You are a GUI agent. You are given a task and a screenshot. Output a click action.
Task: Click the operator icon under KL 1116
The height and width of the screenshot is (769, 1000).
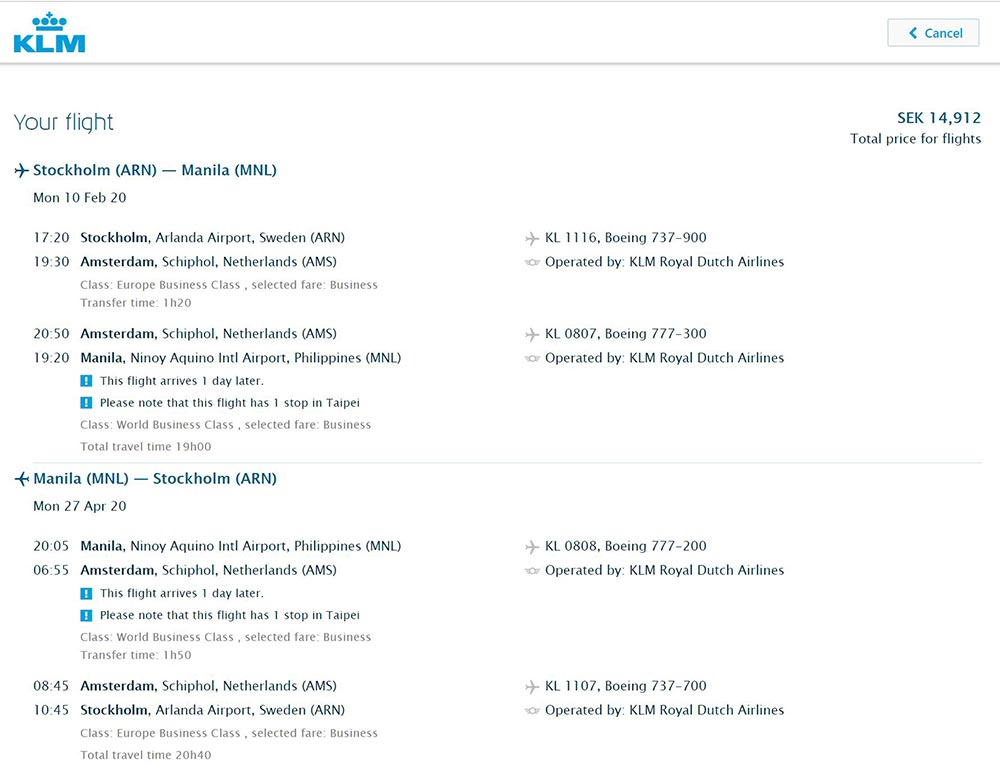click(532, 262)
